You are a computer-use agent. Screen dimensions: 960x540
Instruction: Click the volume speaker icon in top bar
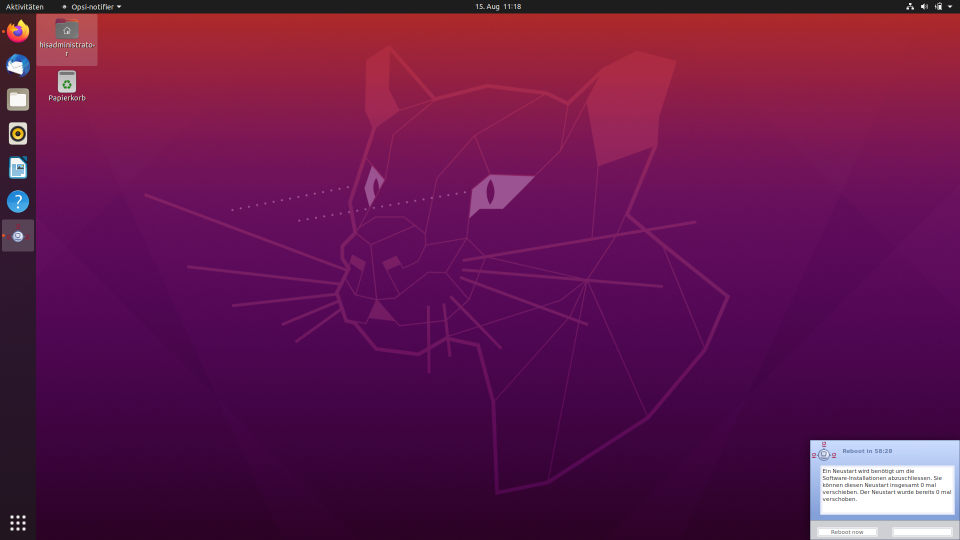(924, 7)
